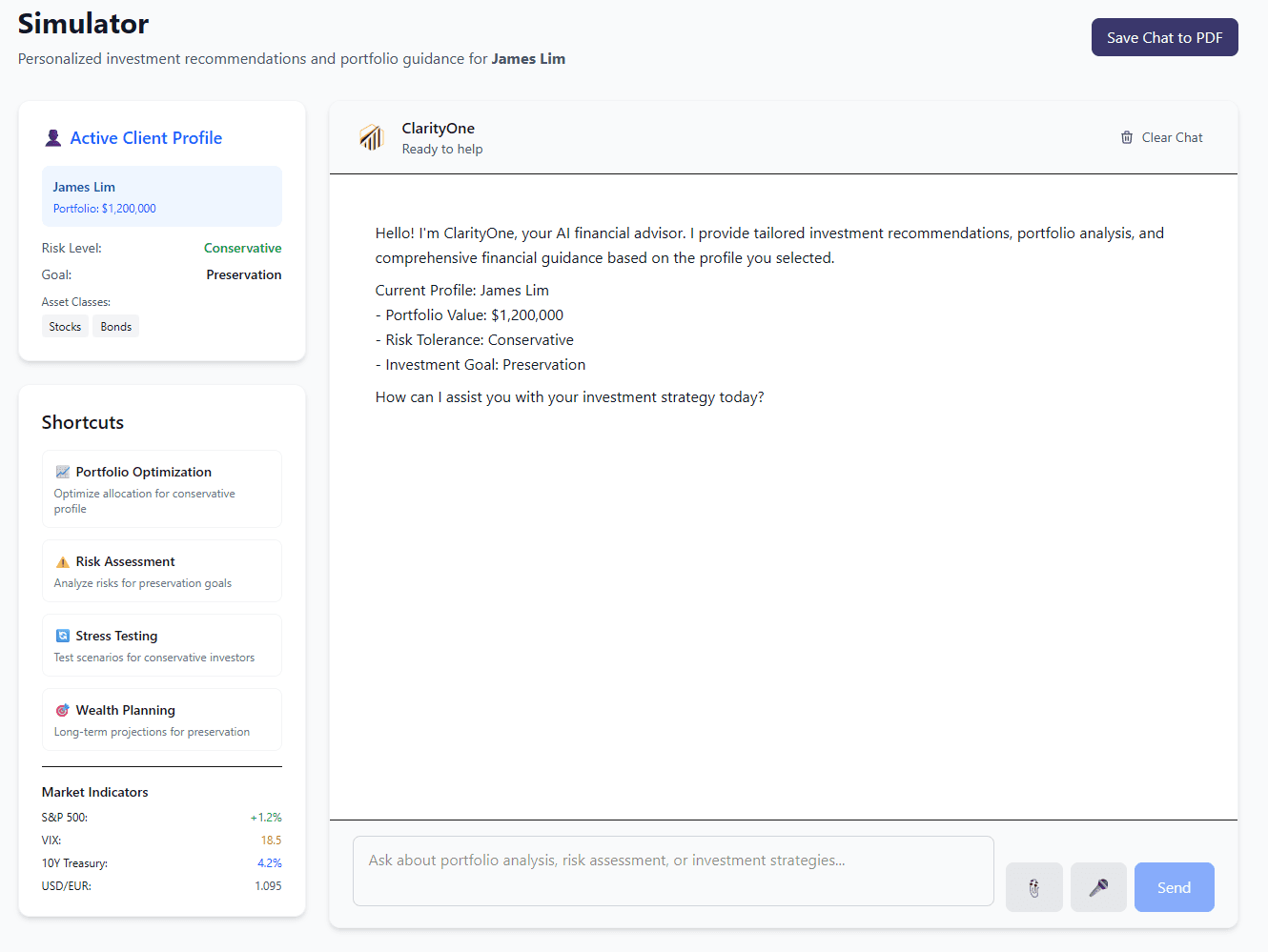Click the Active Client Profile person icon

pos(52,137)
